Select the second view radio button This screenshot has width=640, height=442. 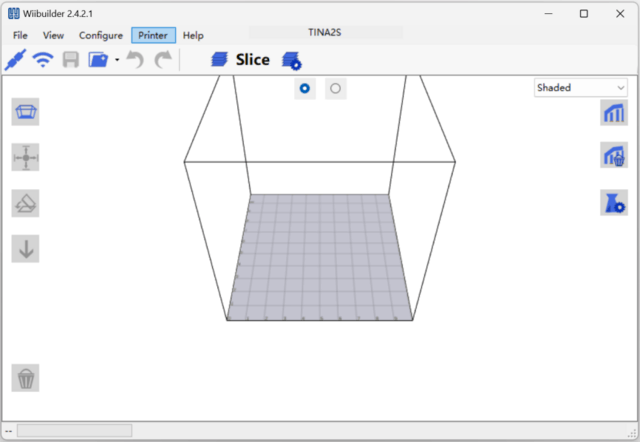tap(336, 88)
